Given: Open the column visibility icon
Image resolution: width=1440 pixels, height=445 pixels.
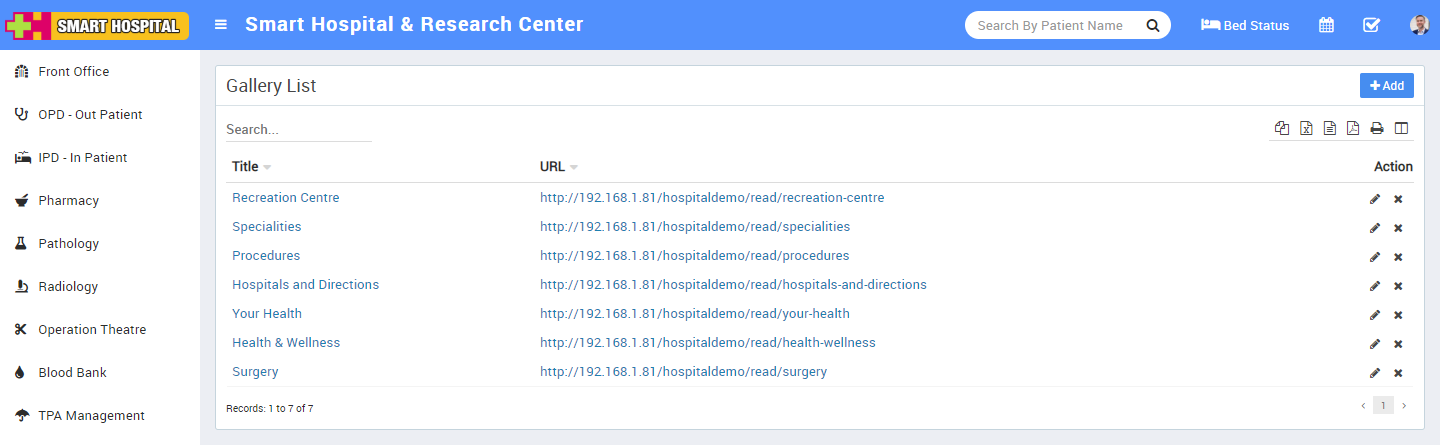Looking at the screenshot, I should tap(1401, 128).
